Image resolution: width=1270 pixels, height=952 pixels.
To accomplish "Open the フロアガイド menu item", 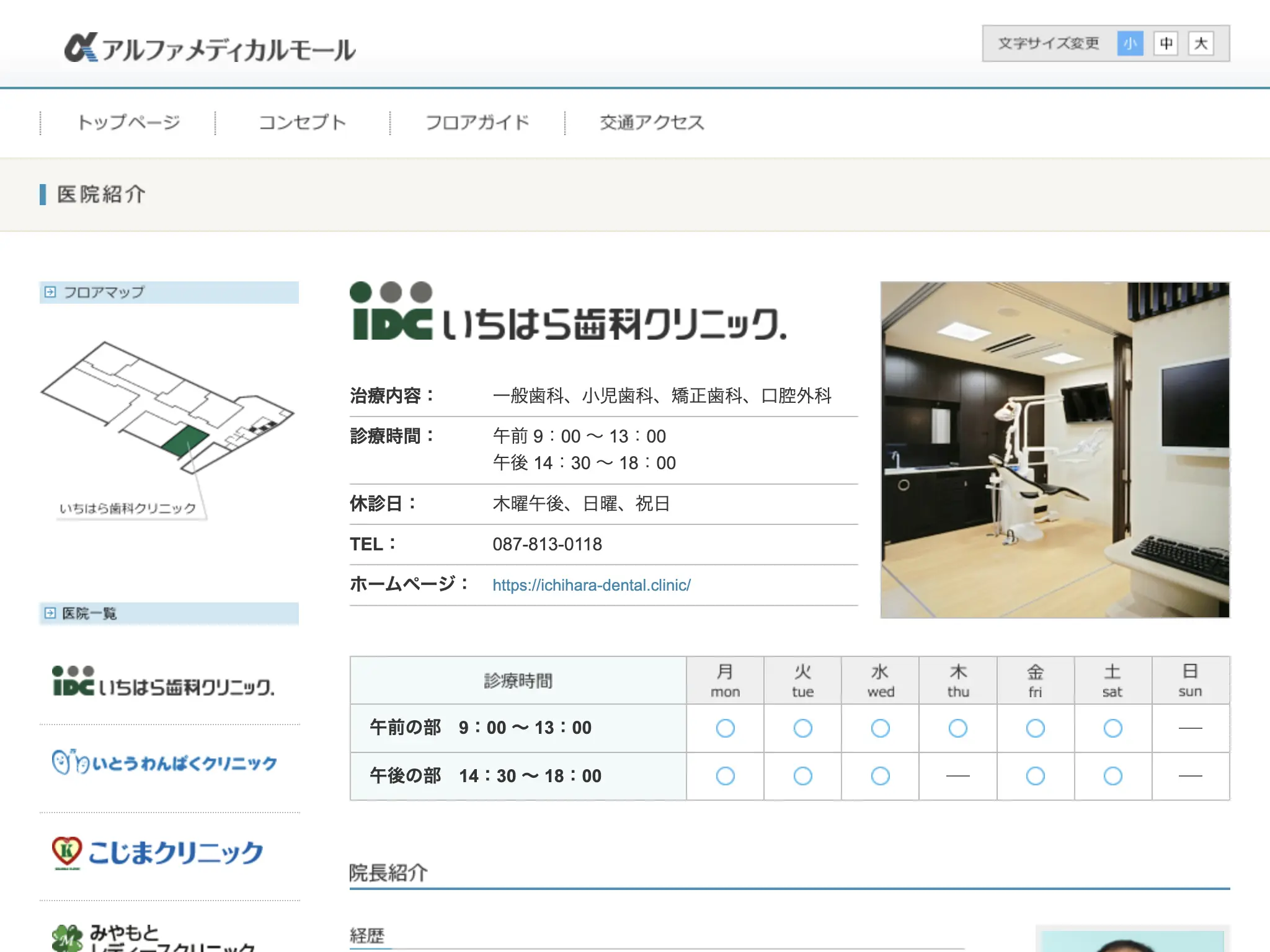I will [x=477, y=122].
